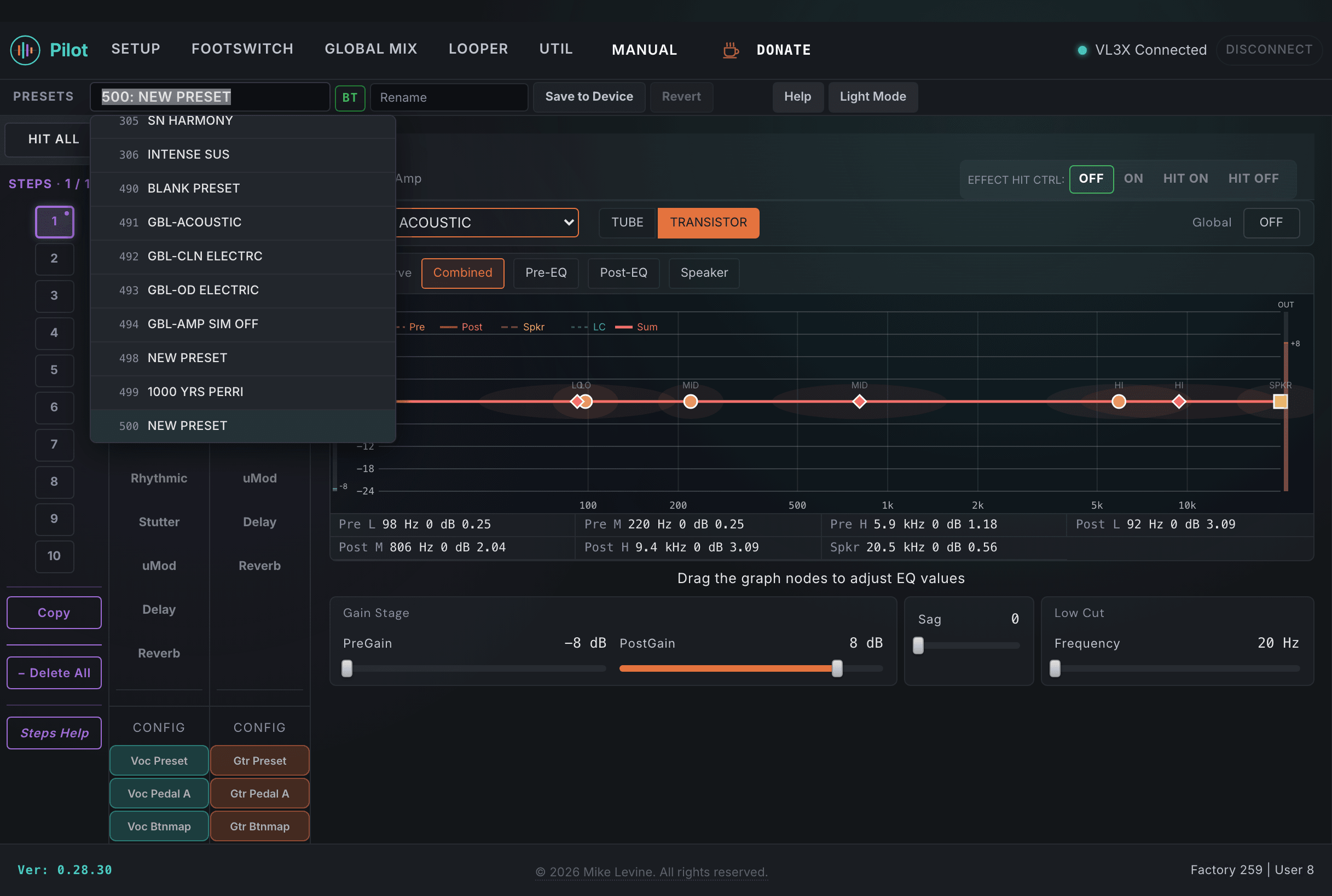Image resolution: width=1332 pixels, height=896 pixels.
Task: Open the GLOBAL MIX page
Action: [x=371, y=49]
